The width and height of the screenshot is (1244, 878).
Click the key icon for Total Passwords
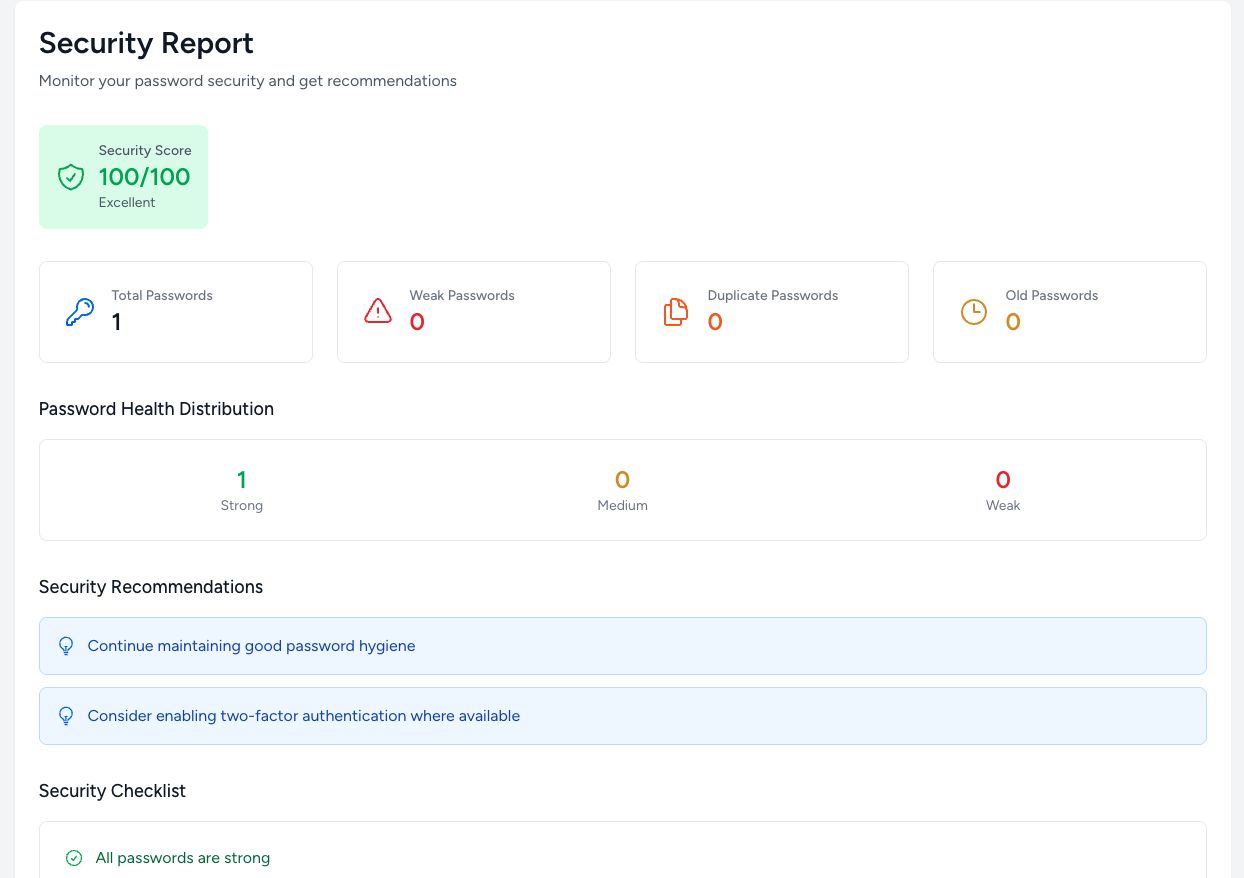(79, 312)
